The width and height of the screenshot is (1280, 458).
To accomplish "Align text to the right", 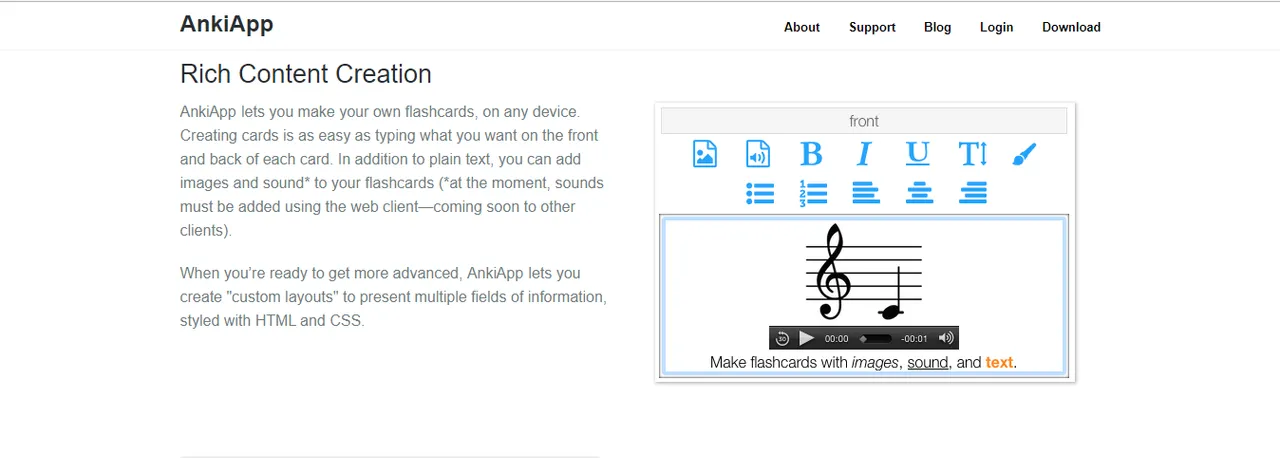I will (973, 193).
